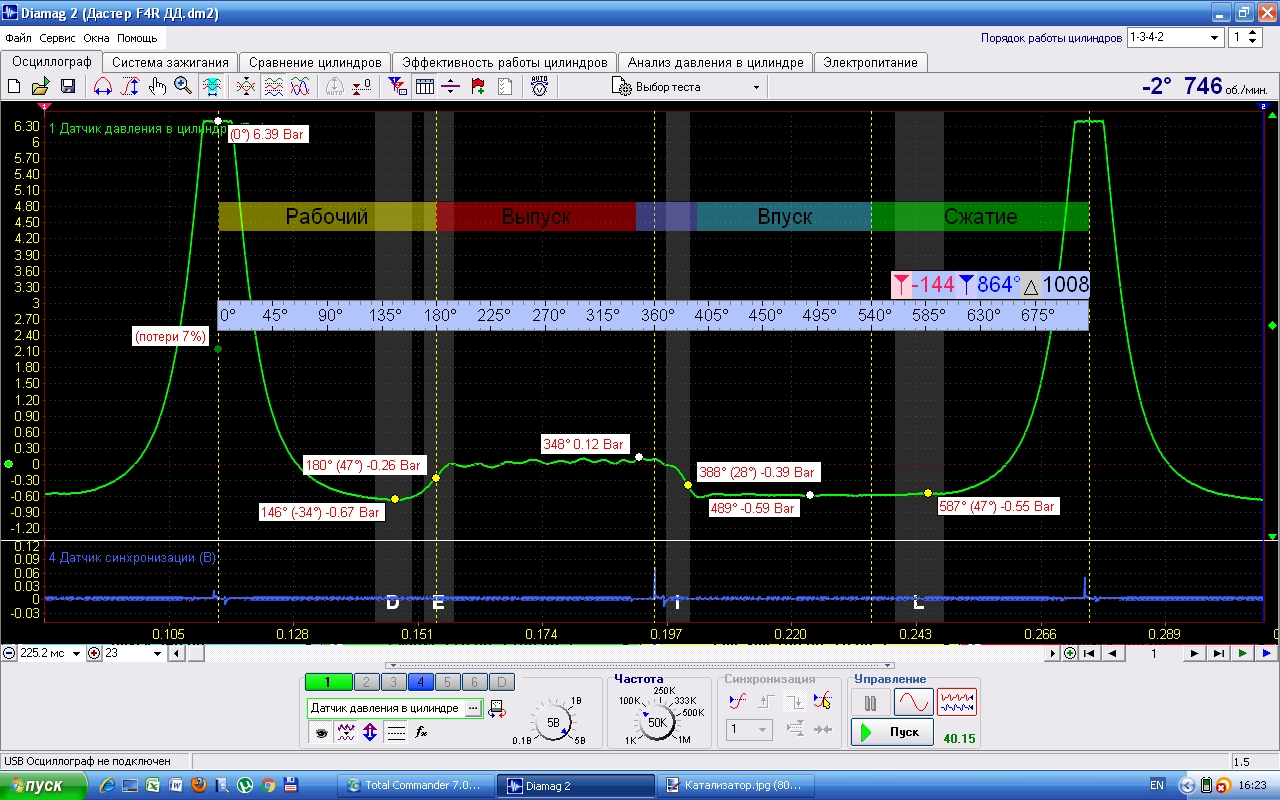
Task: Select the sine wave oscilloscope mode
Action: coord(913,702)
